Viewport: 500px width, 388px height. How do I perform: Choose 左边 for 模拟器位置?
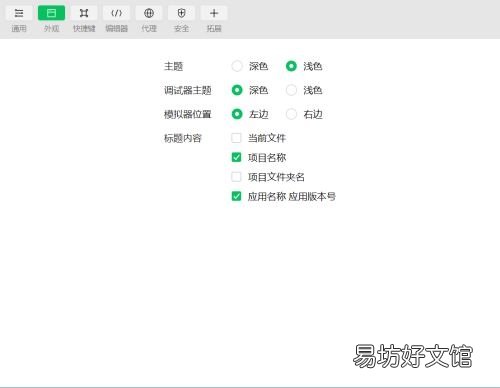point(237,114)
